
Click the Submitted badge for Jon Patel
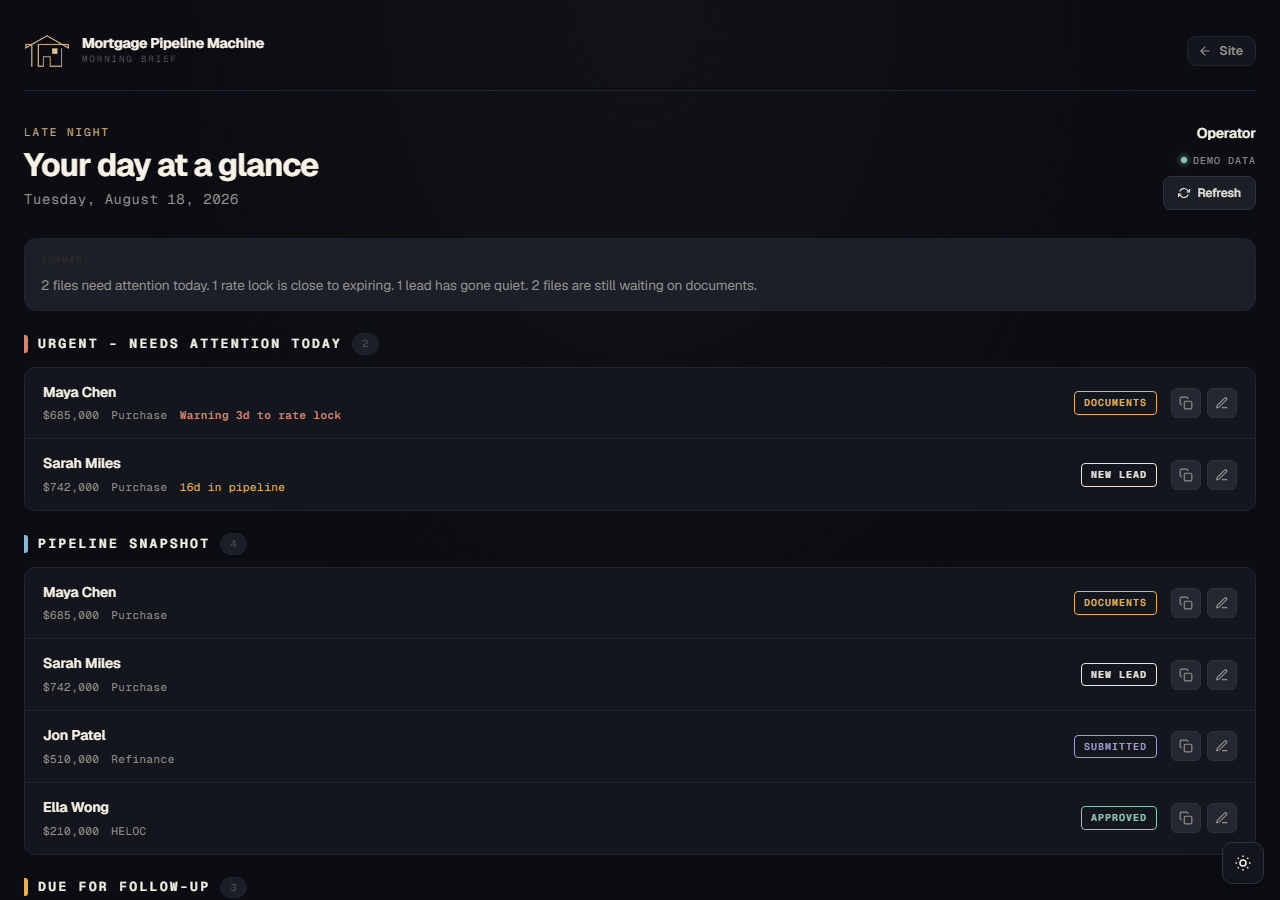pos(1115,746)
